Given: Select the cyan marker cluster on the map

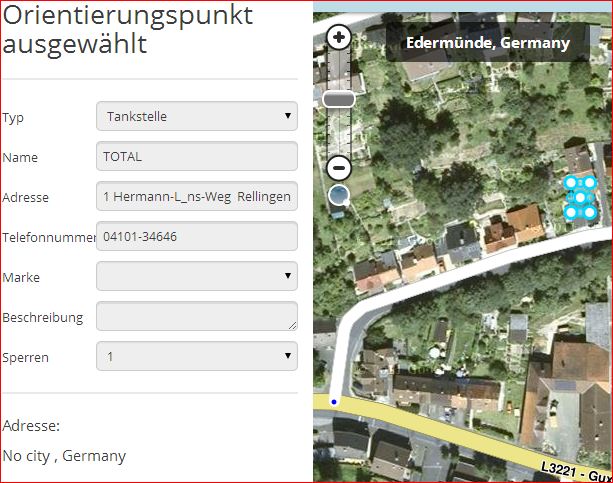Looking at the screenshot, I should 580,198.
